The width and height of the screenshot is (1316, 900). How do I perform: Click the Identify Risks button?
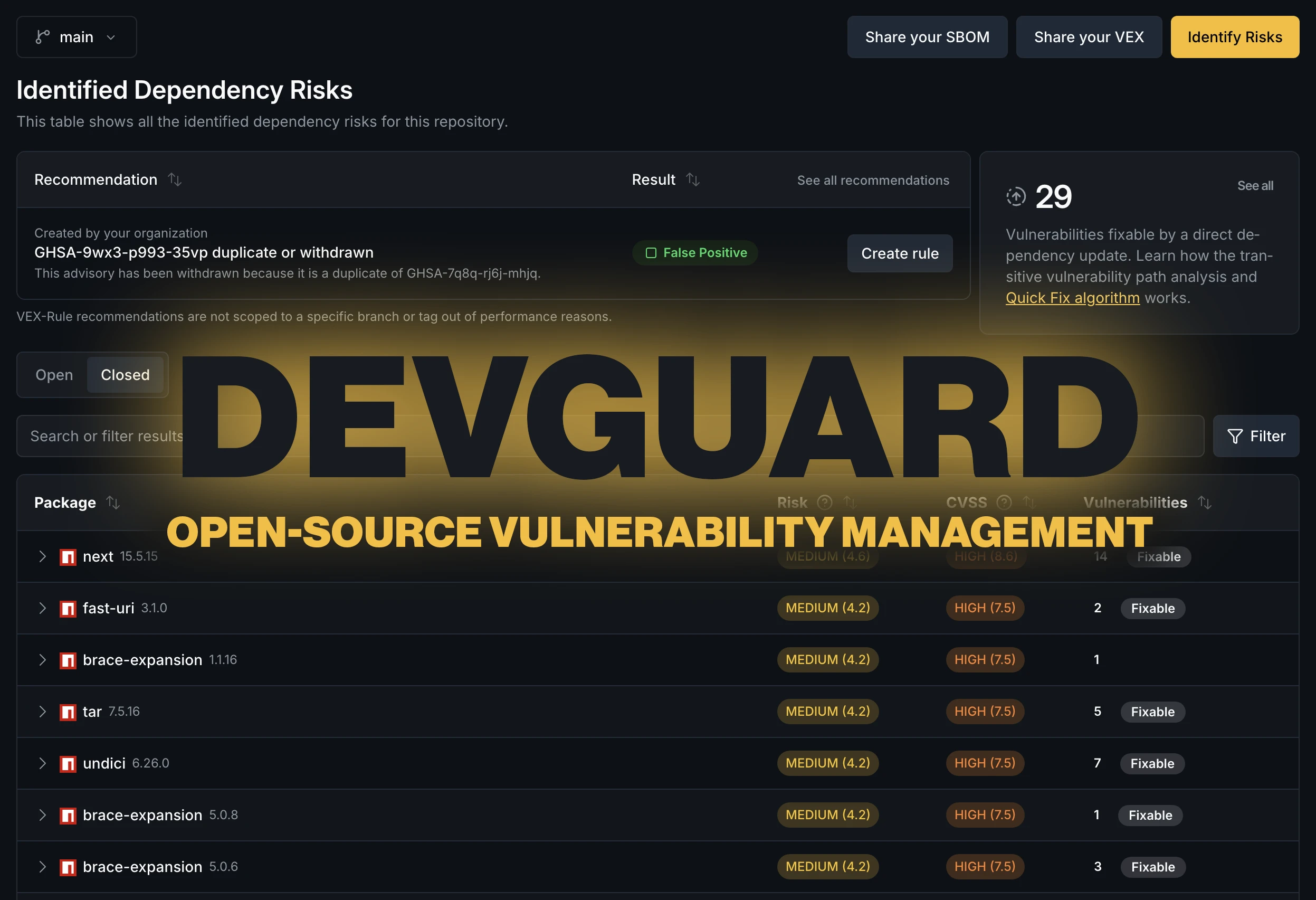[1234, 37]
